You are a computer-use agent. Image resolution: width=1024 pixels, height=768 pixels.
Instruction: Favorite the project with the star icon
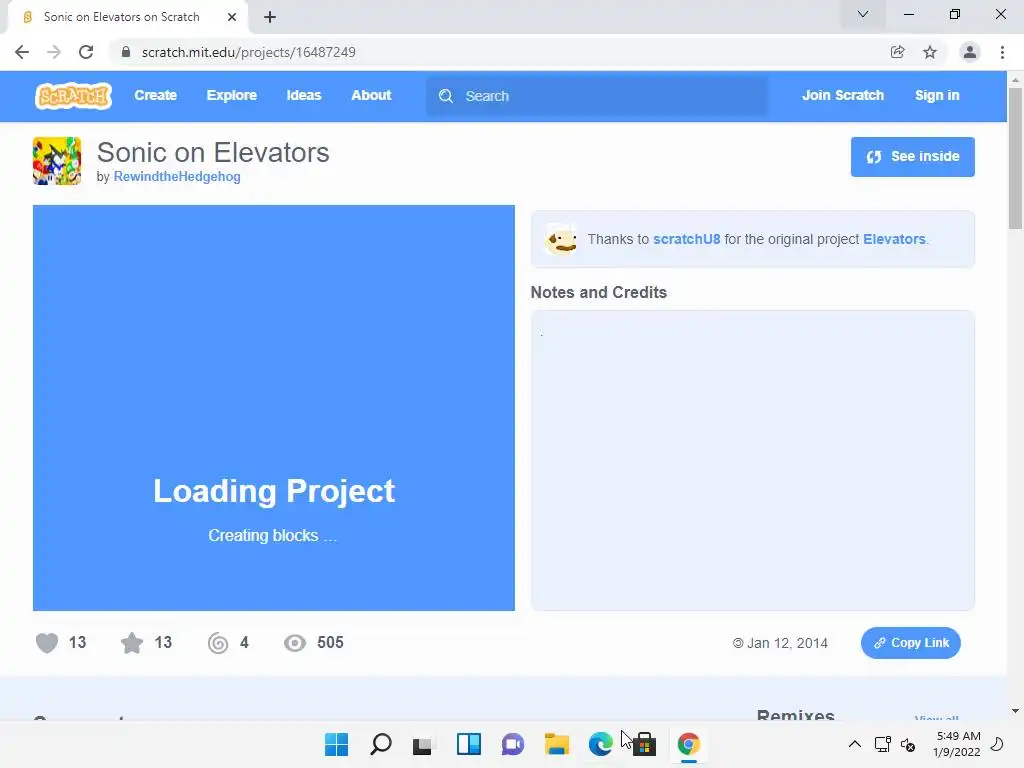click(x=132, y=643)
